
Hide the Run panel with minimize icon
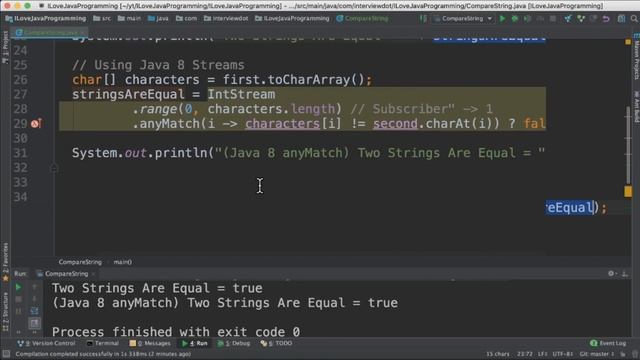625,274
